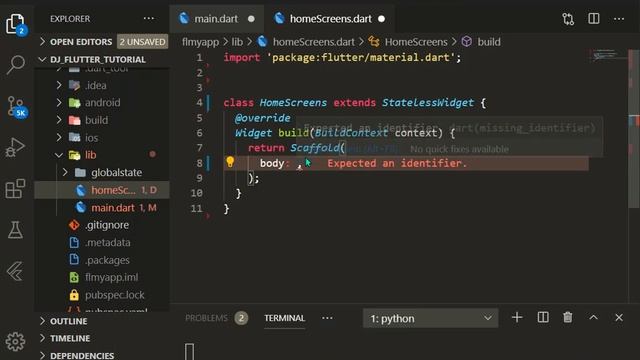
Task: Open the Extensions view
Action: coord(16,188)
